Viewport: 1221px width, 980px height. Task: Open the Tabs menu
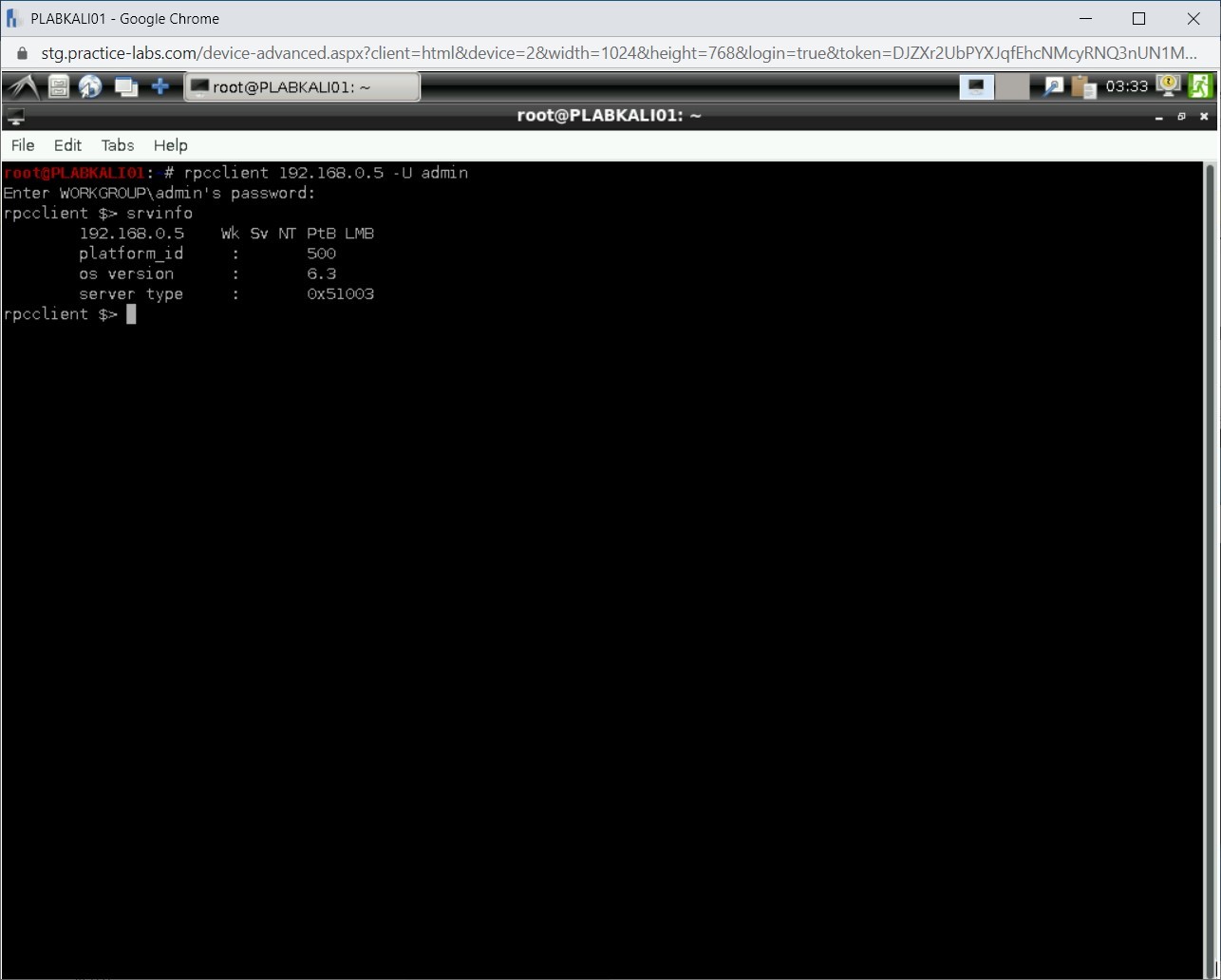point(118,145)
